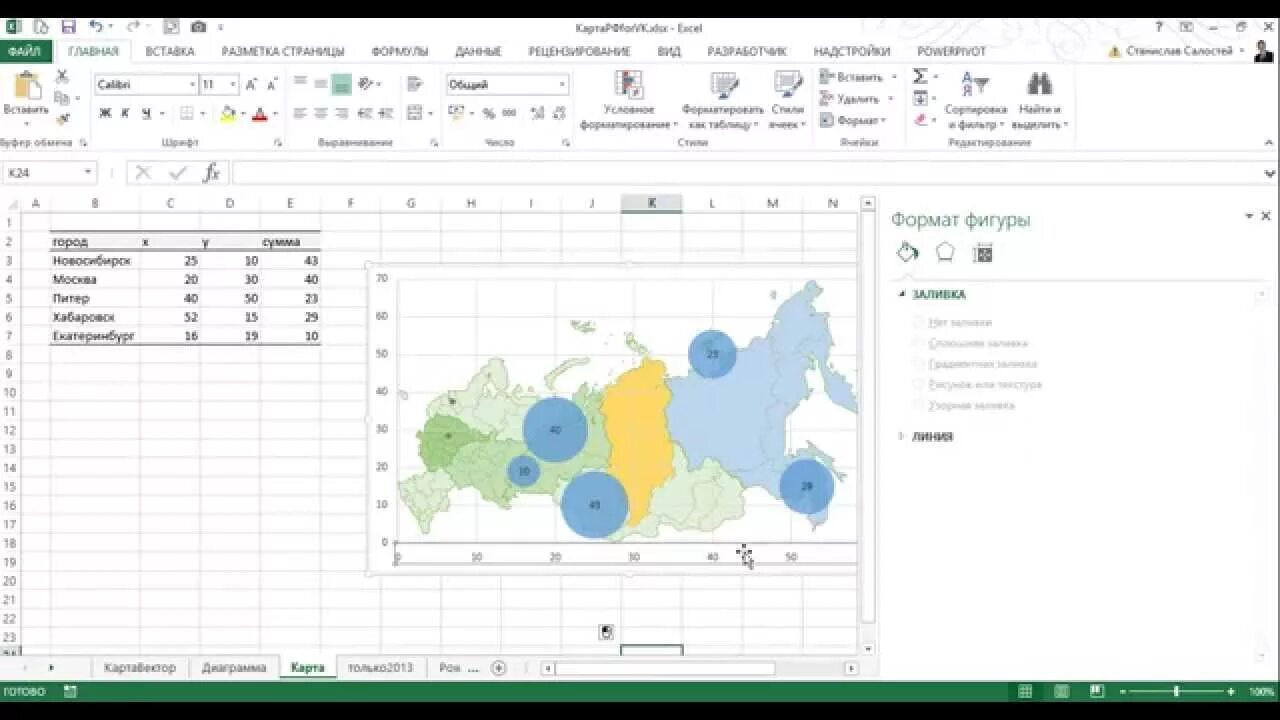
Task: Click the decrease font size icon
Action: point(272,85)
